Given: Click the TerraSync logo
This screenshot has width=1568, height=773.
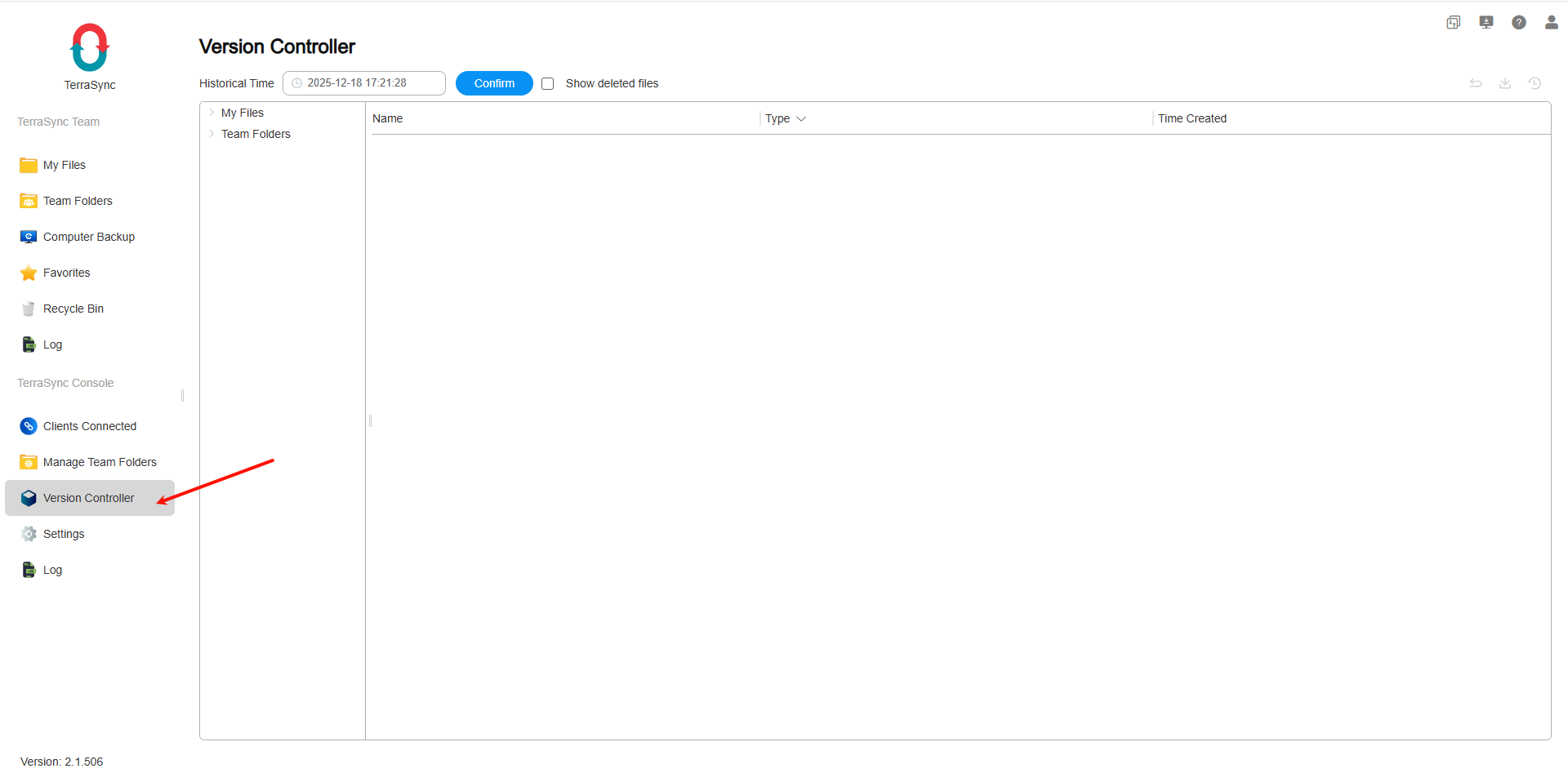Looking at the screenshot, I should [90, 47].
